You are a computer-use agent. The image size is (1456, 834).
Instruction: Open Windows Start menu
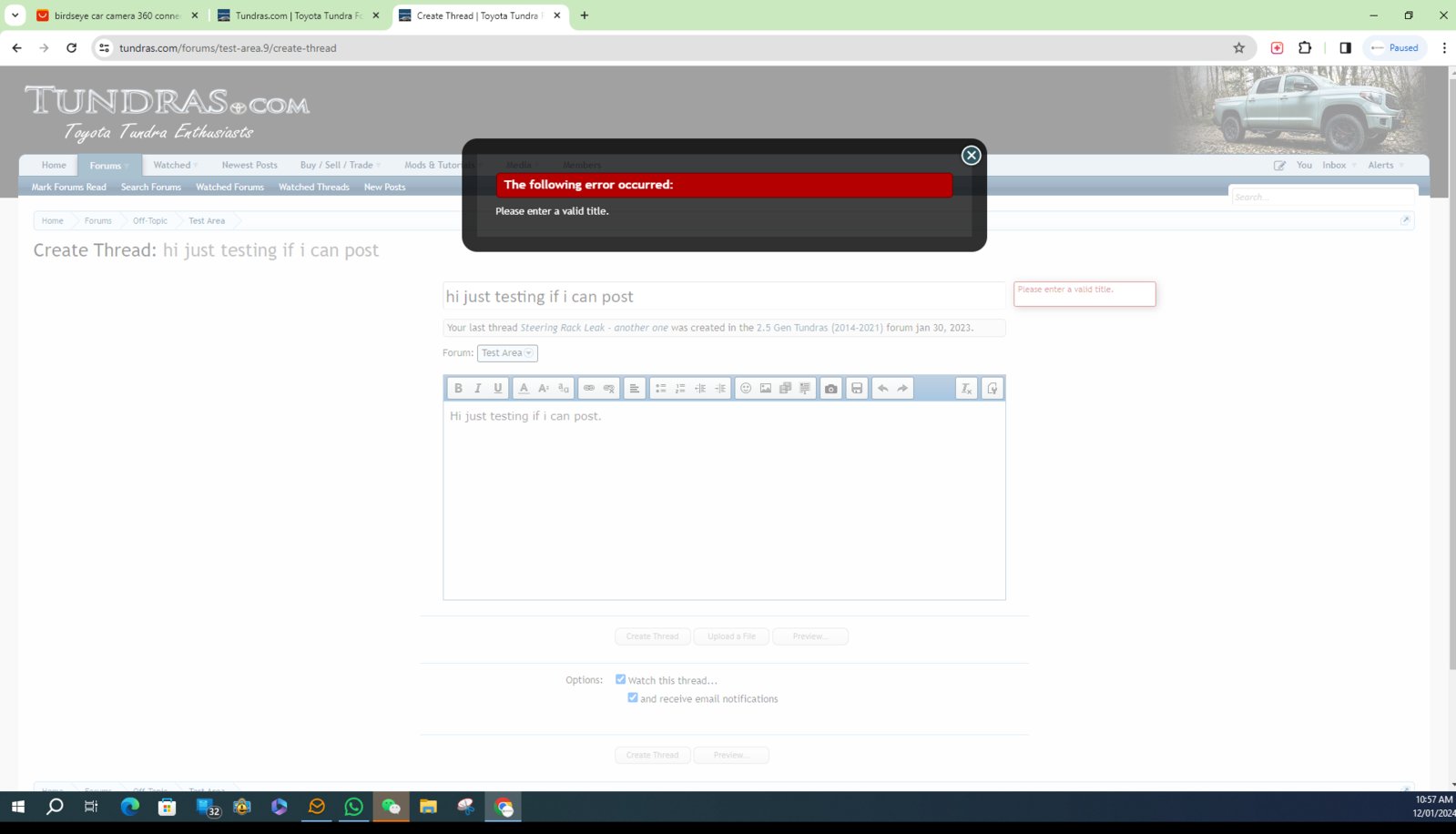[17, 807]
